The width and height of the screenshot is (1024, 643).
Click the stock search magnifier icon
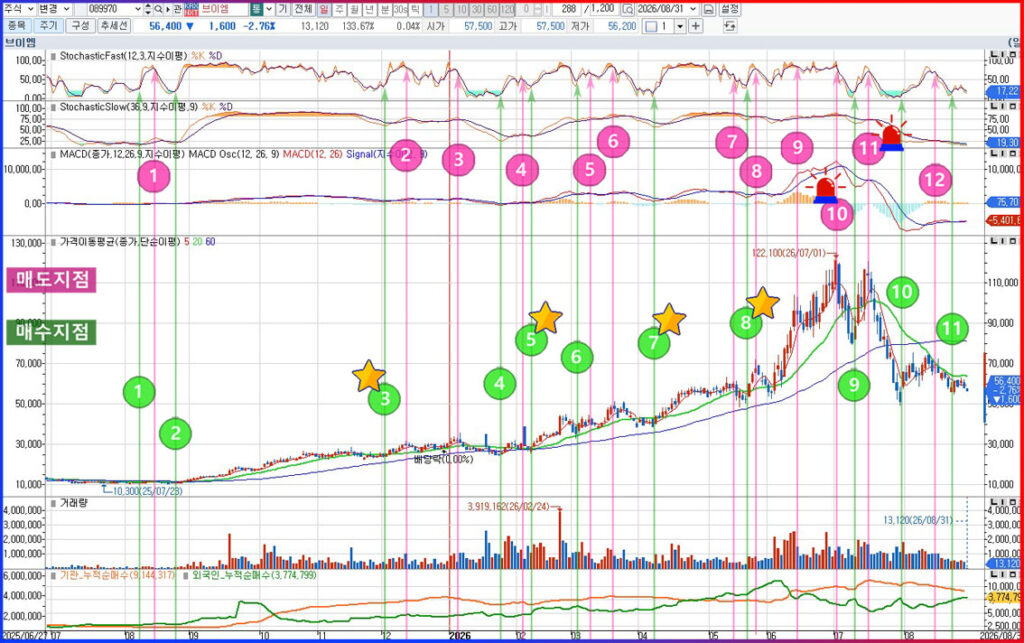click(158, 9)
